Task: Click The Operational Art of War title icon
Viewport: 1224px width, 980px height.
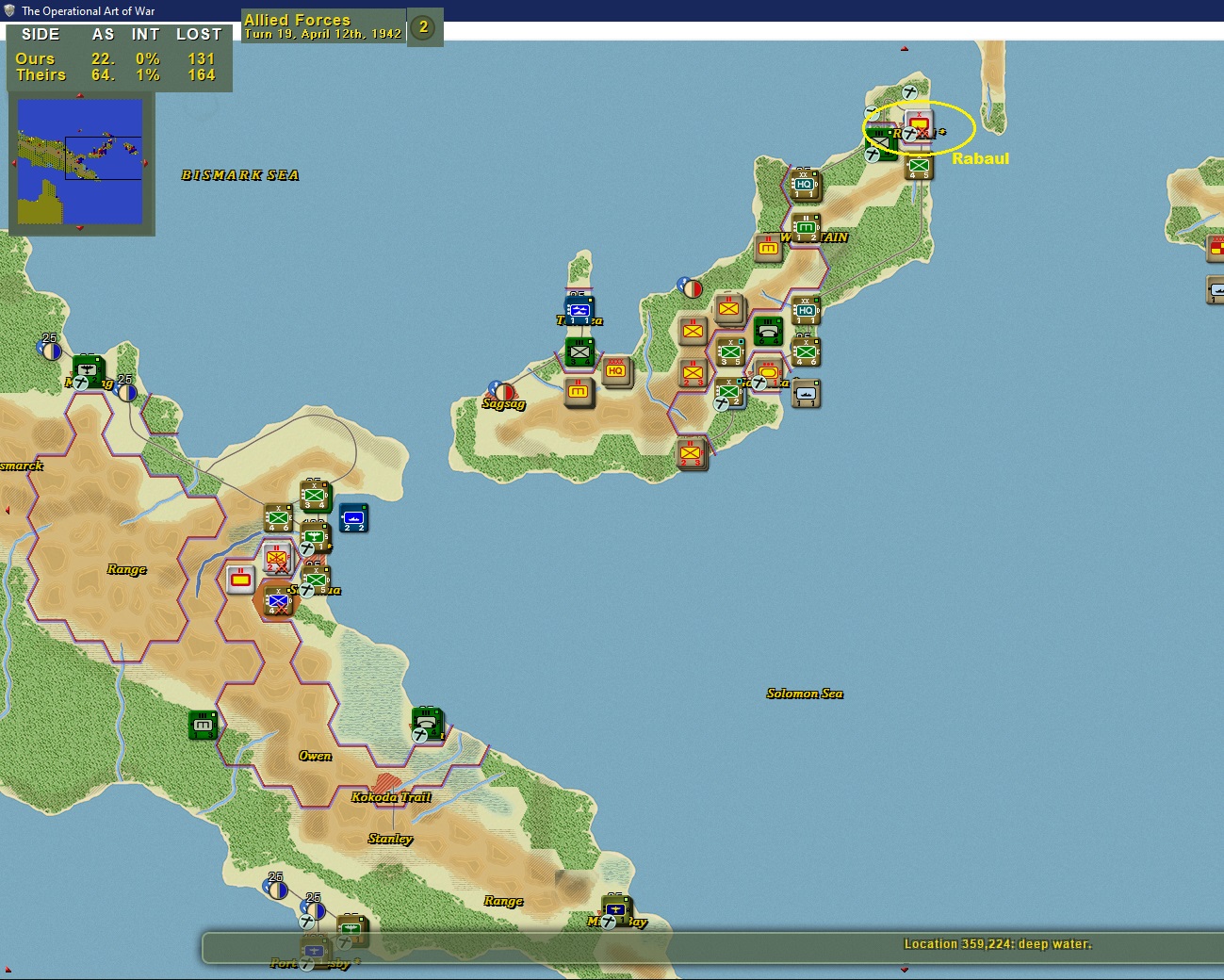Action: click(x=10, y=10)
